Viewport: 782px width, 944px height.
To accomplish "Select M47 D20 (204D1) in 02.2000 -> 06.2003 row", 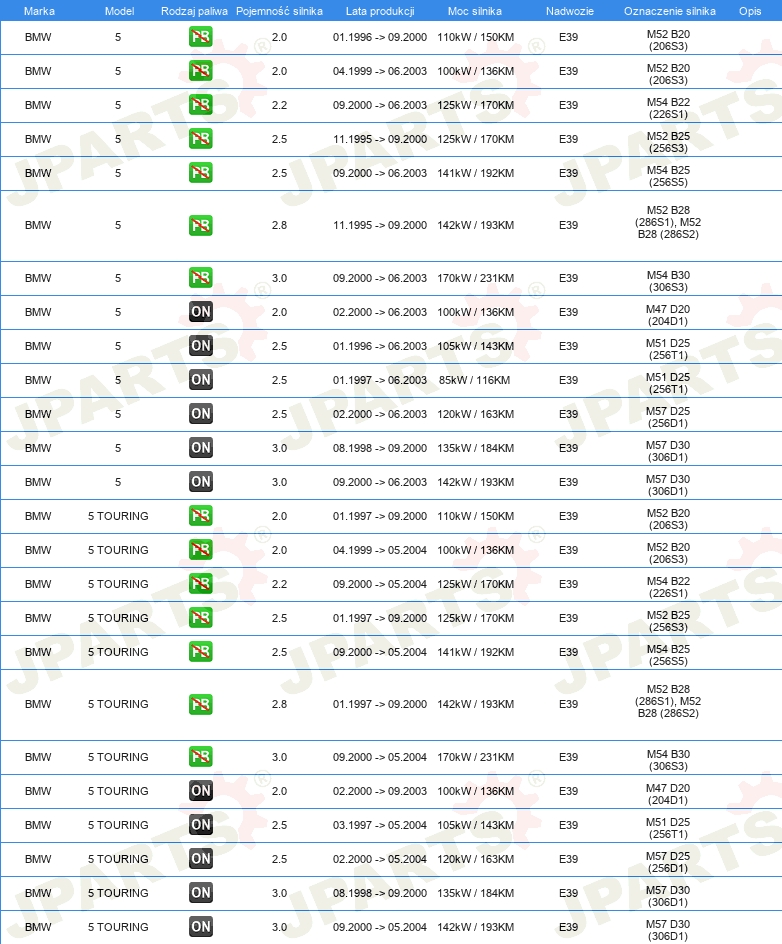I will pyautogui.click(x=668, y=315).
